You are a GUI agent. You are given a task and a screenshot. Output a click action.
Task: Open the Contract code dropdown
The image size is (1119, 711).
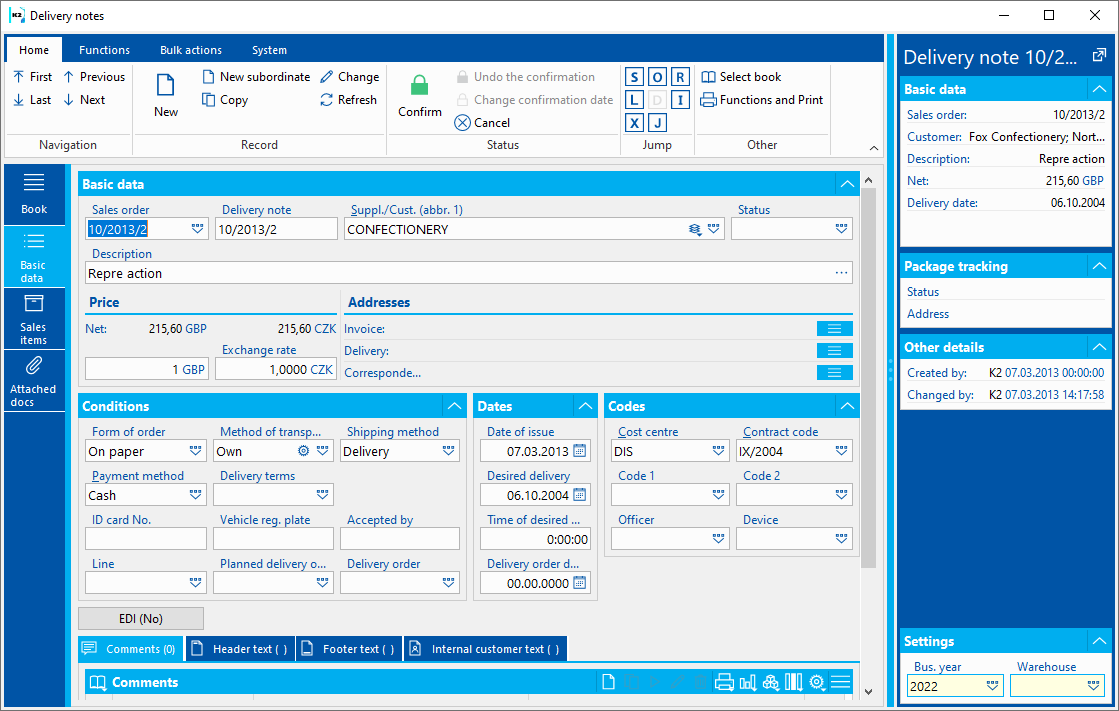click(x=841, y=450)
